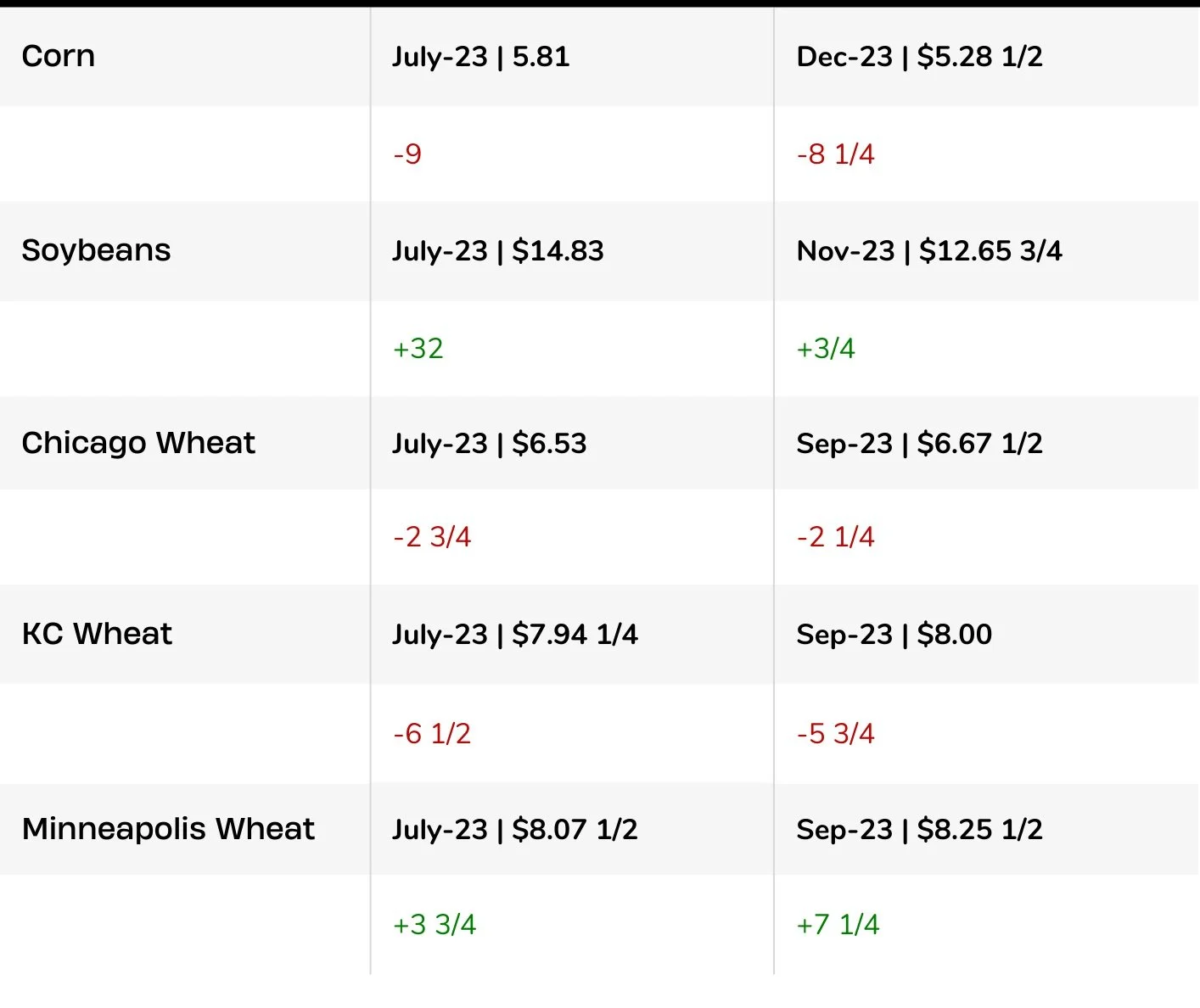The width and height of the screenshot is (1200, 1008).
Task: Select the Corn row label
Action: (x=59, y=56)
